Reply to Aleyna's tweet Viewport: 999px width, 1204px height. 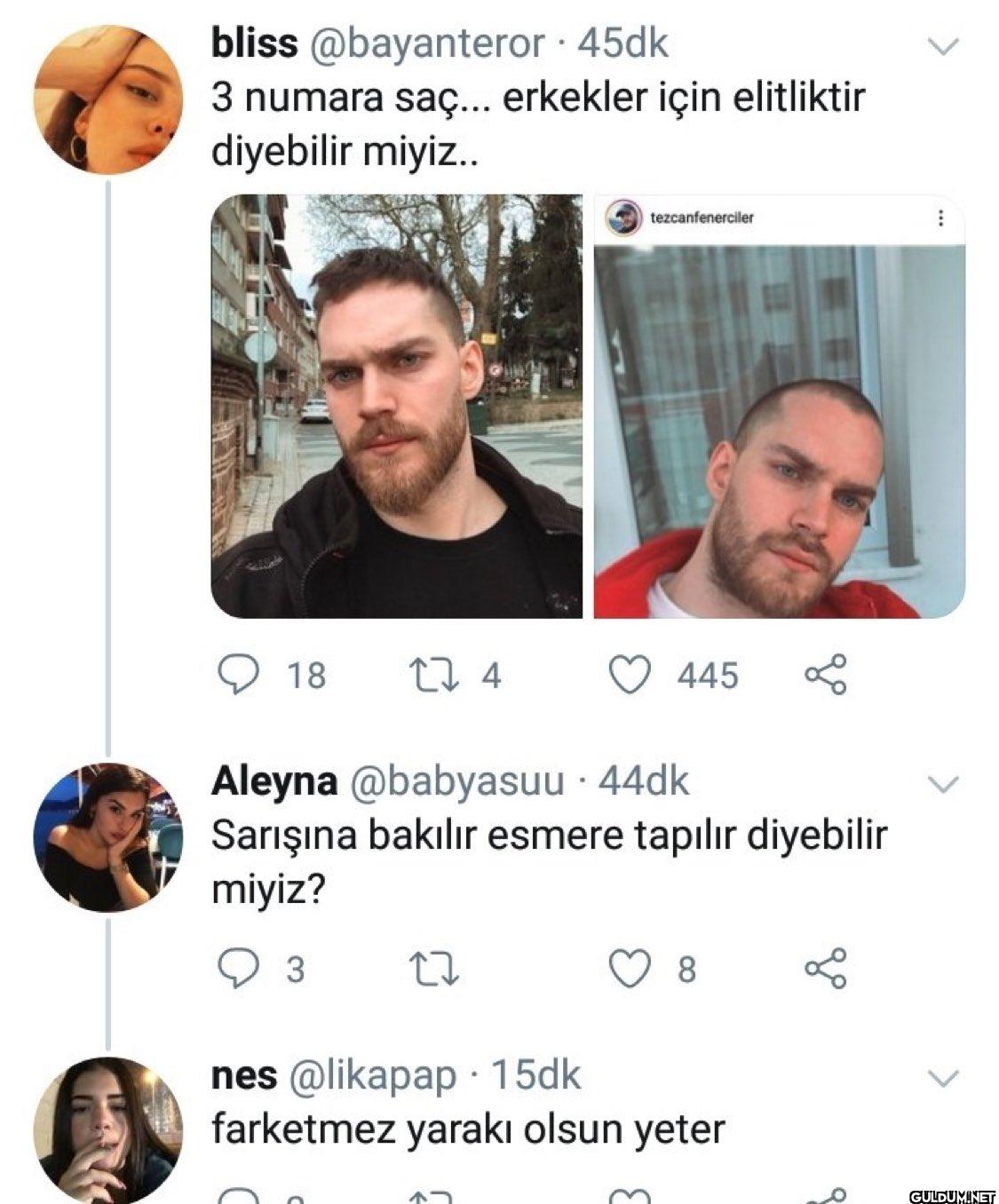pyautogui.click(x=237, y=968)
